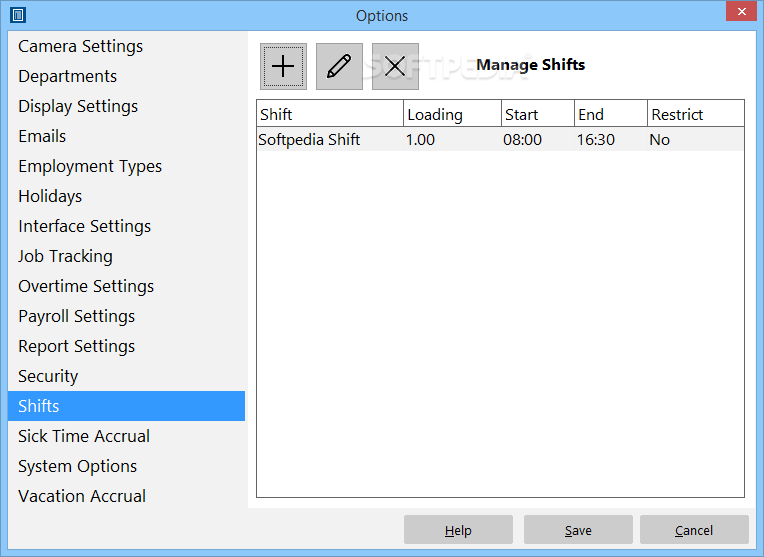Save the options changes
Viewport: 764px width, 557px height.
tap(578, 530)
